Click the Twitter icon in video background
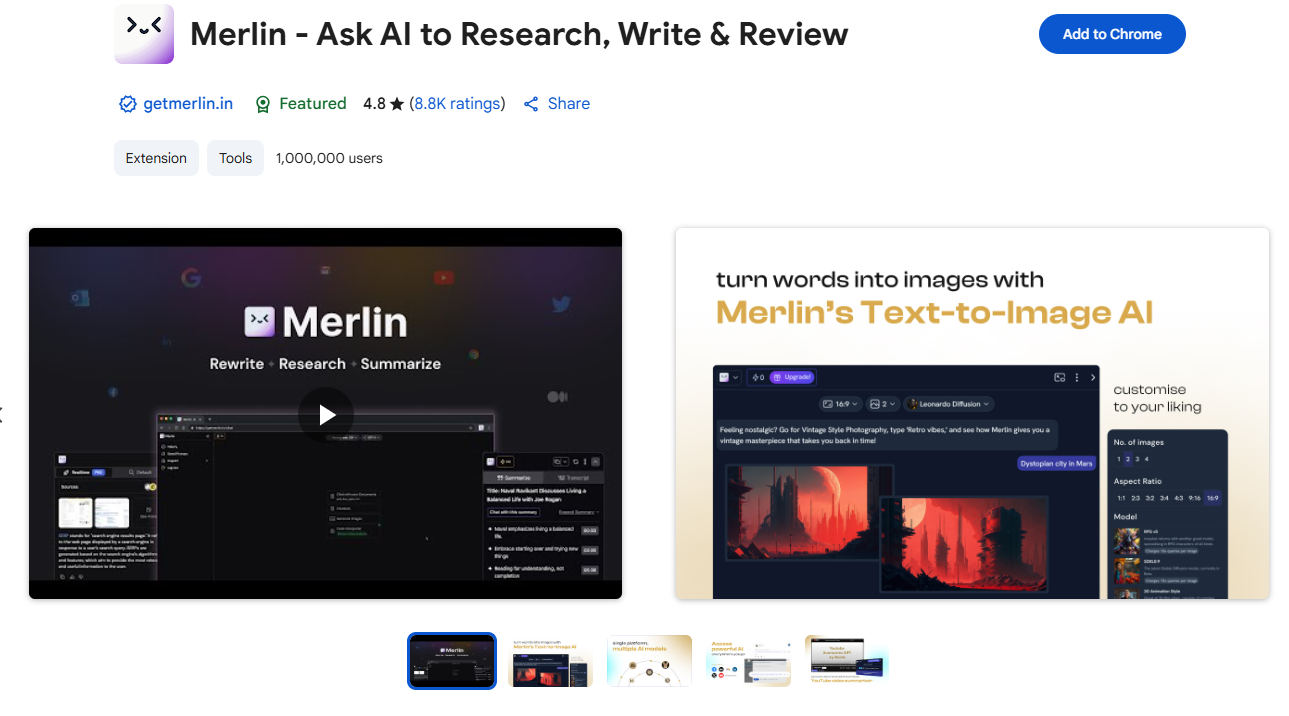The image size is (1289, 716). (561, 304)
